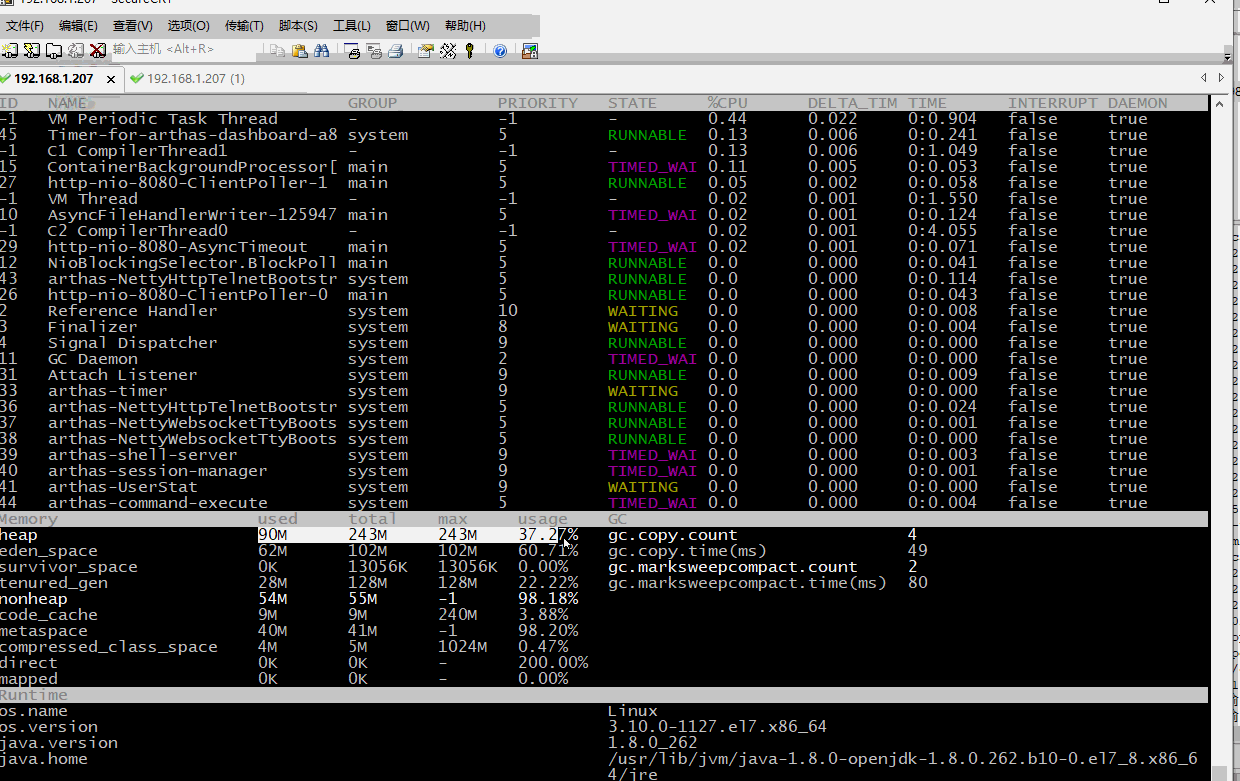Click the tab strip left scroll arrow

(1204, 78)
